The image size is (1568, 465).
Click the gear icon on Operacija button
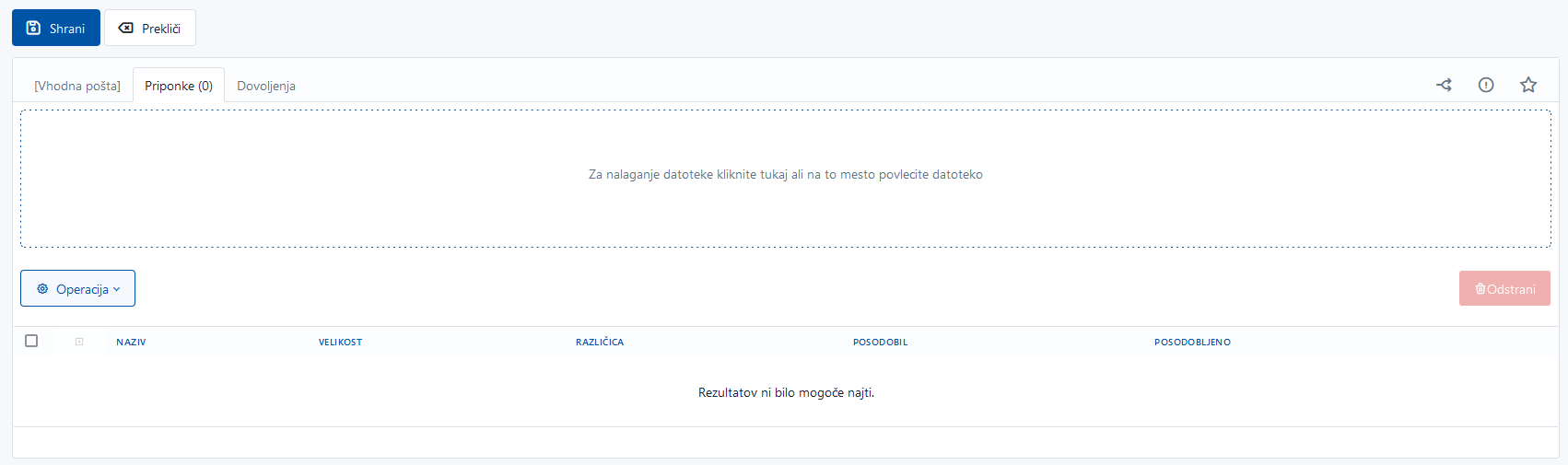(x=42, y=289)
